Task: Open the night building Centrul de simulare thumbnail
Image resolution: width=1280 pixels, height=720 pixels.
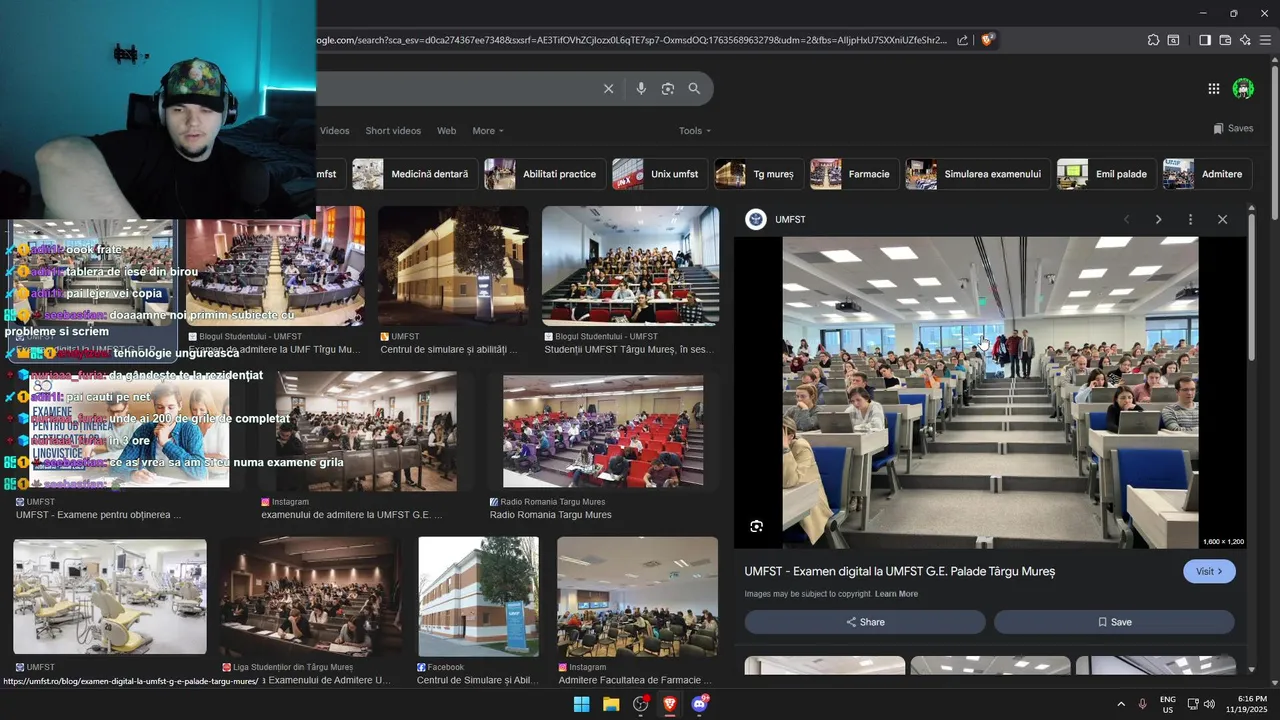Action: pyautogui.click(x=453, y=266)
